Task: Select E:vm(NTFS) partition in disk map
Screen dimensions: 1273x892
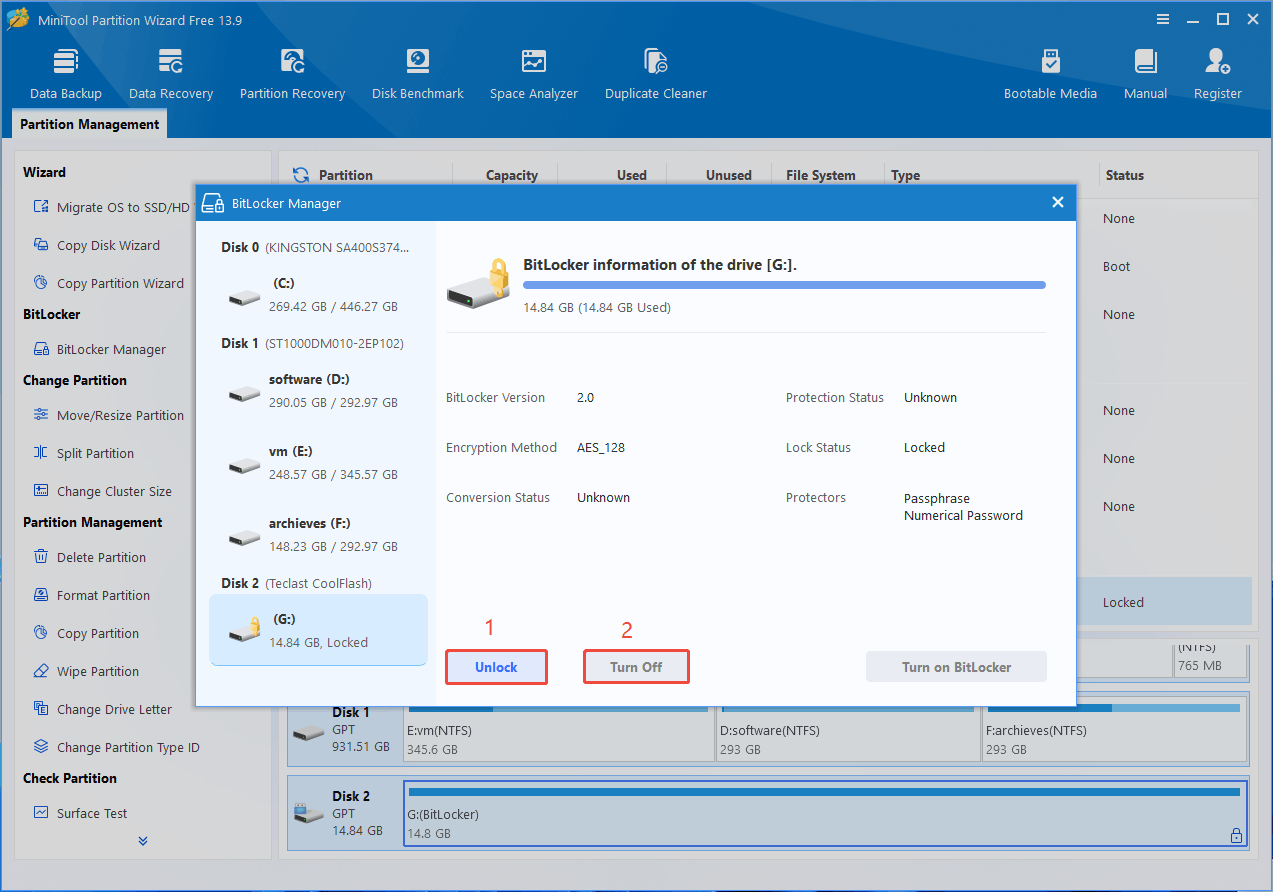Action: [x=559, y=731]
